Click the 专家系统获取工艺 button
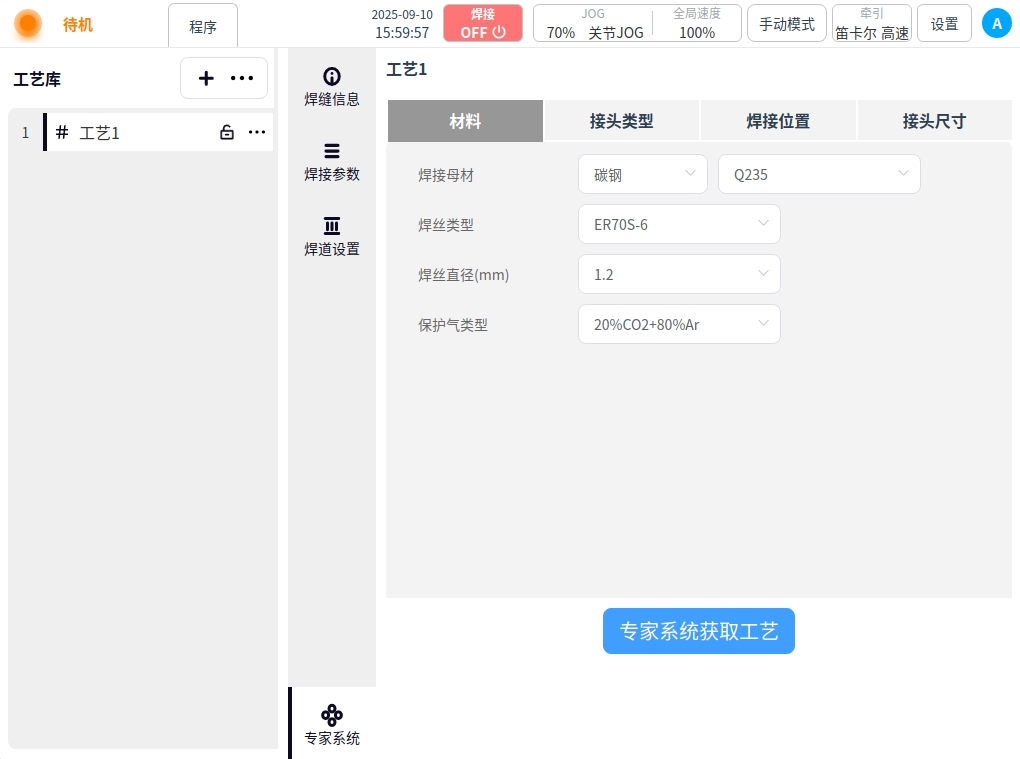This screenshot has height=759, width=1020. pyautogui.click(x=698, y=631)
